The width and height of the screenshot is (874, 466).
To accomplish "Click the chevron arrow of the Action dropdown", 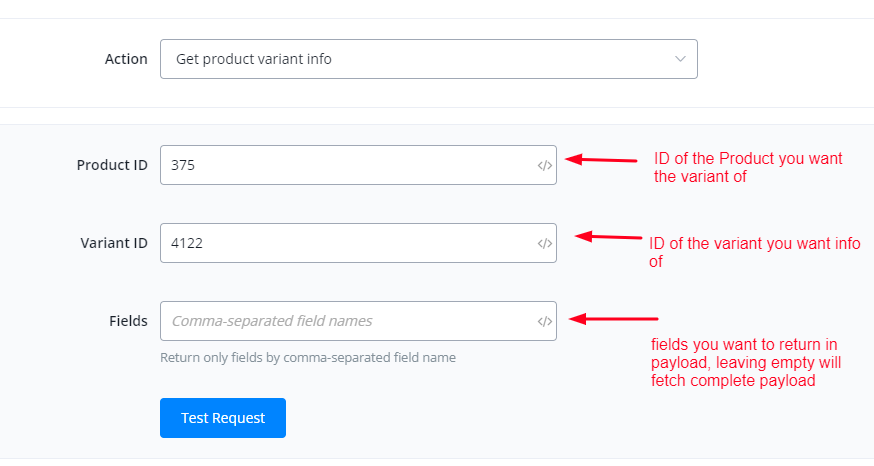I will [x=681, y=59].
